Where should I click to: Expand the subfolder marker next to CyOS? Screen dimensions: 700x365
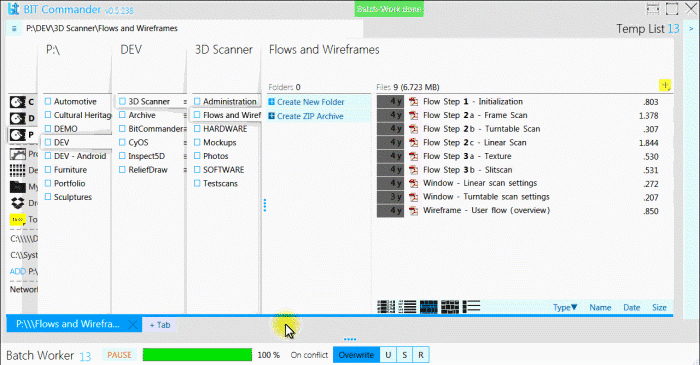point(185,143)
